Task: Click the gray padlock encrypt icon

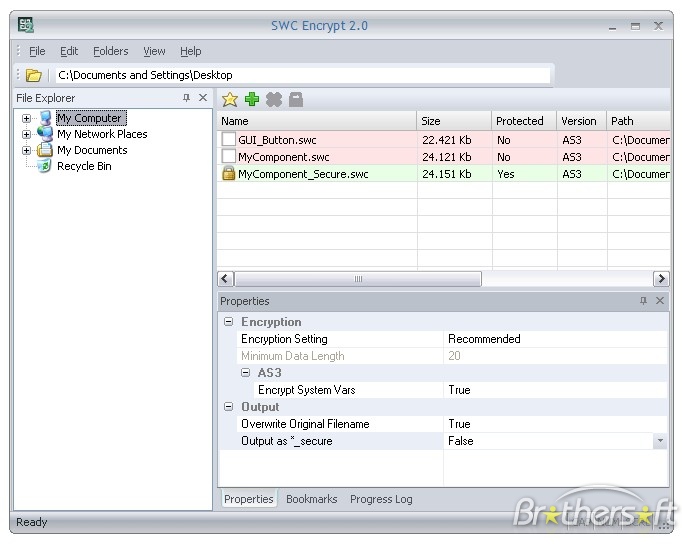Action: coord(296,99)
